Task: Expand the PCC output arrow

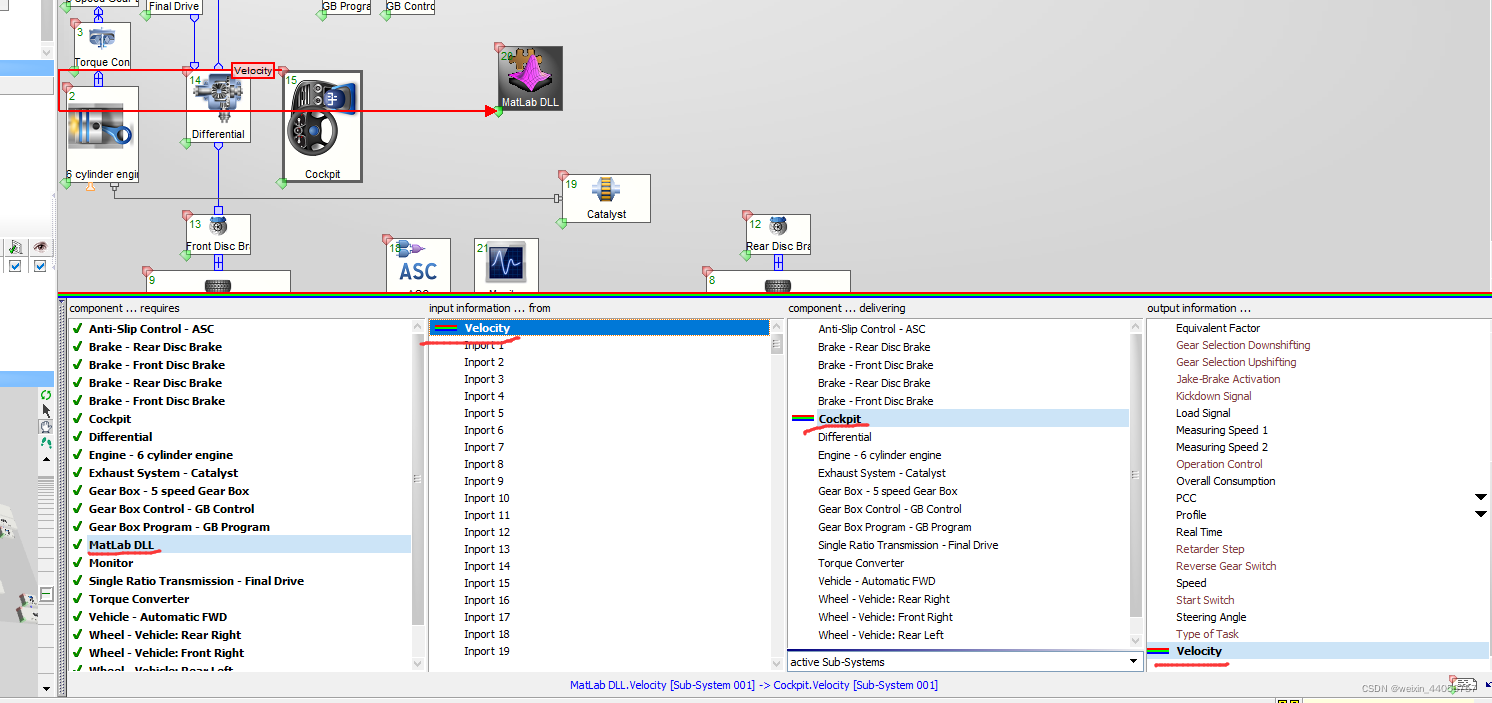Action: click(x=1481, y=497)
